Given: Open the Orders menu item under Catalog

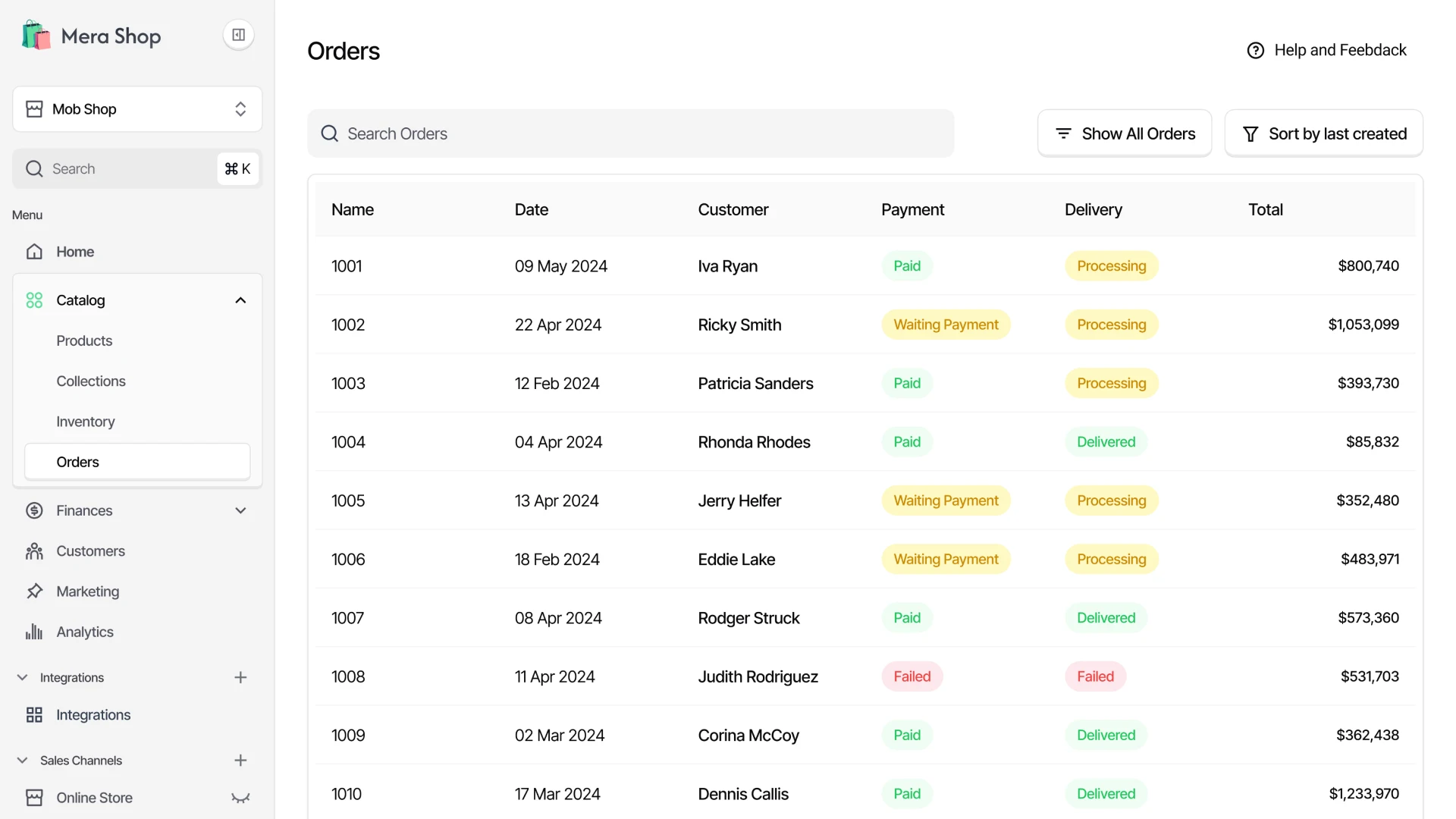Looking at the screenshot, I should (78, 461).
